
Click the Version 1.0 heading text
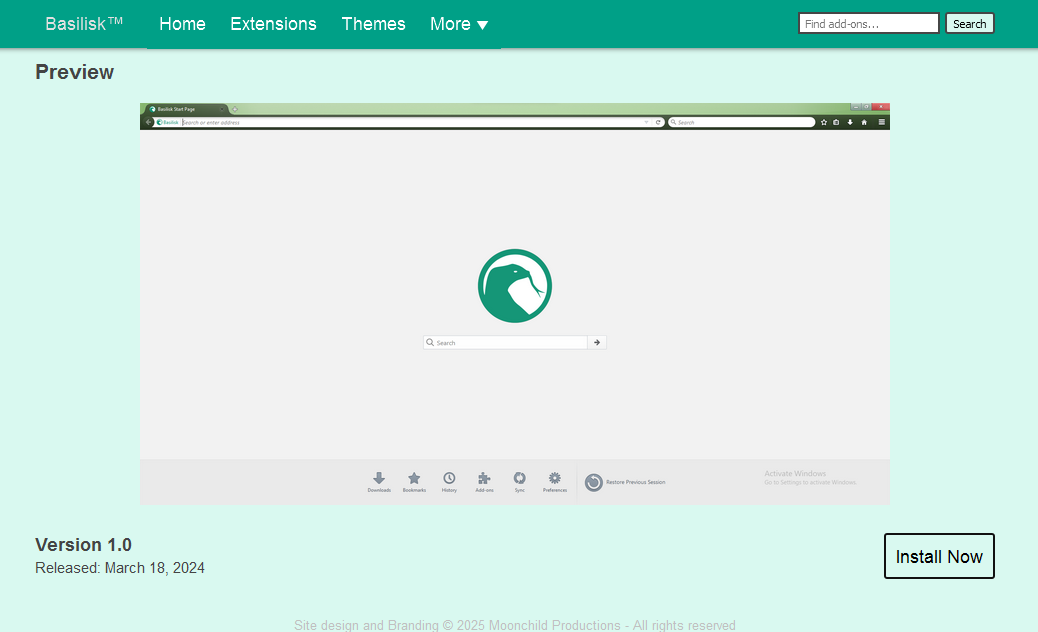[x=83, y=545]
